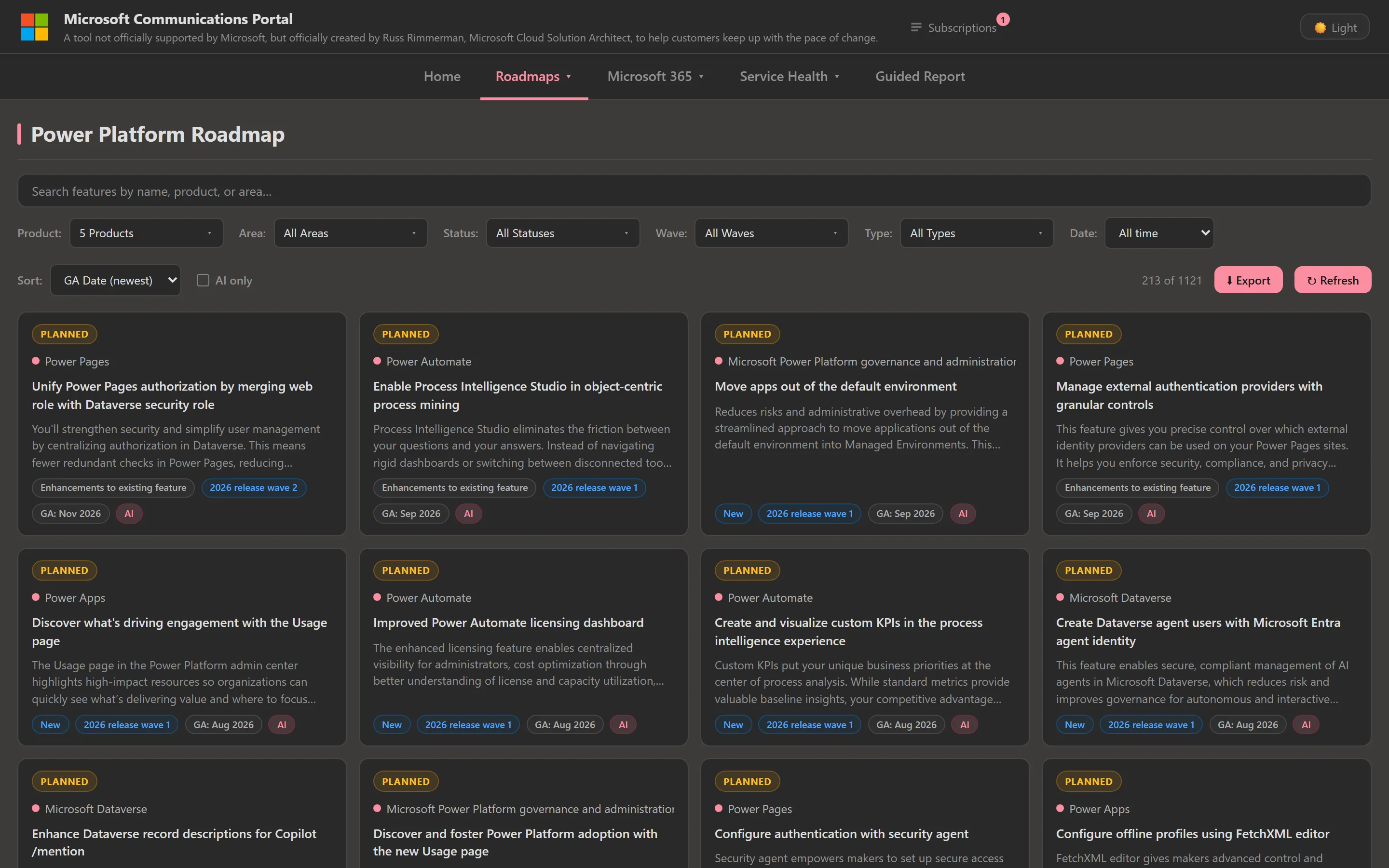
Task: Click 'Enhancements to existing feature' on Process Intelligence card
Action: pos(455,488)
